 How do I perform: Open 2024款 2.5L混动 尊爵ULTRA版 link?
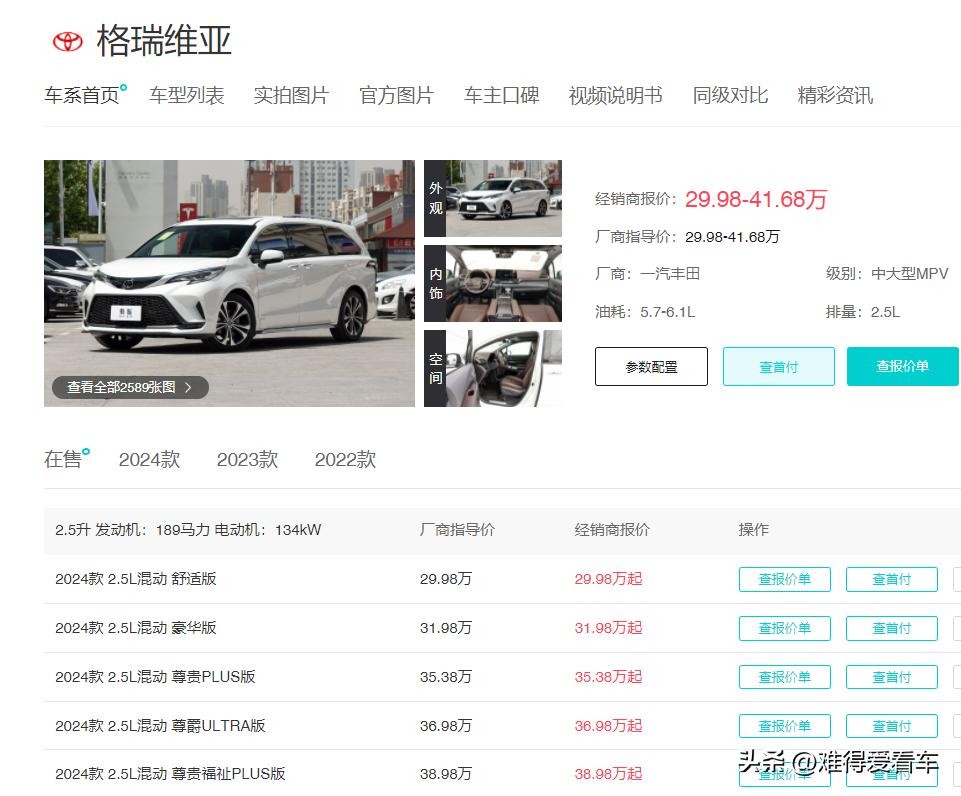pos(160,726)
